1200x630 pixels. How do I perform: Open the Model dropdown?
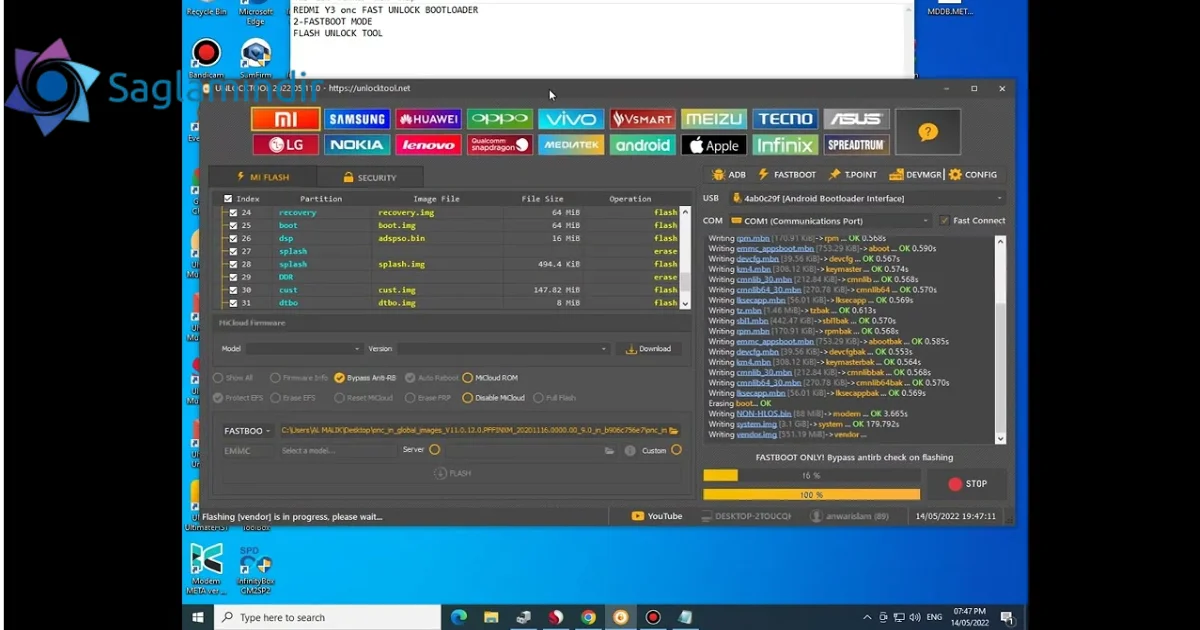pyautogui.click(x=304, y=349)
